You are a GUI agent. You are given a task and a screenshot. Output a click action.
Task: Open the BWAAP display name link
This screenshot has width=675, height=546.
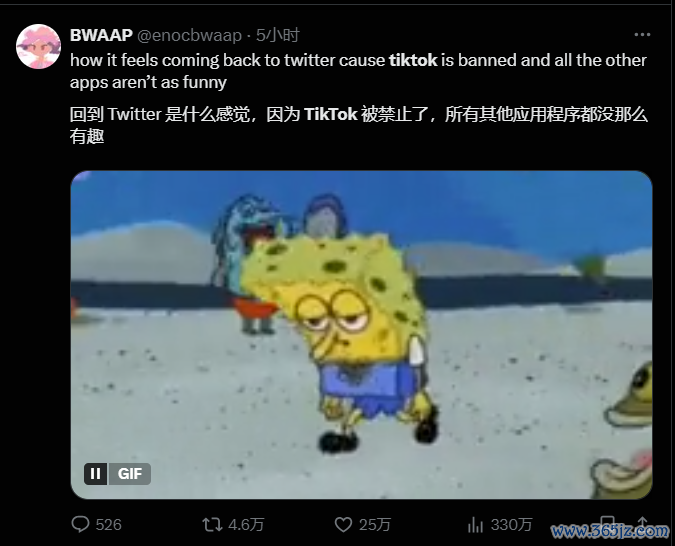tap(101, 35)
